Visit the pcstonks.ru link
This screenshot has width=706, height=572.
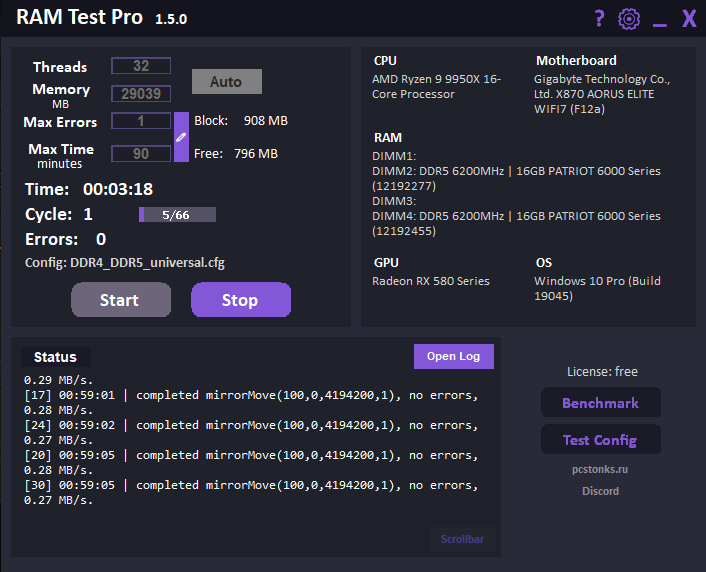[600, 469]
